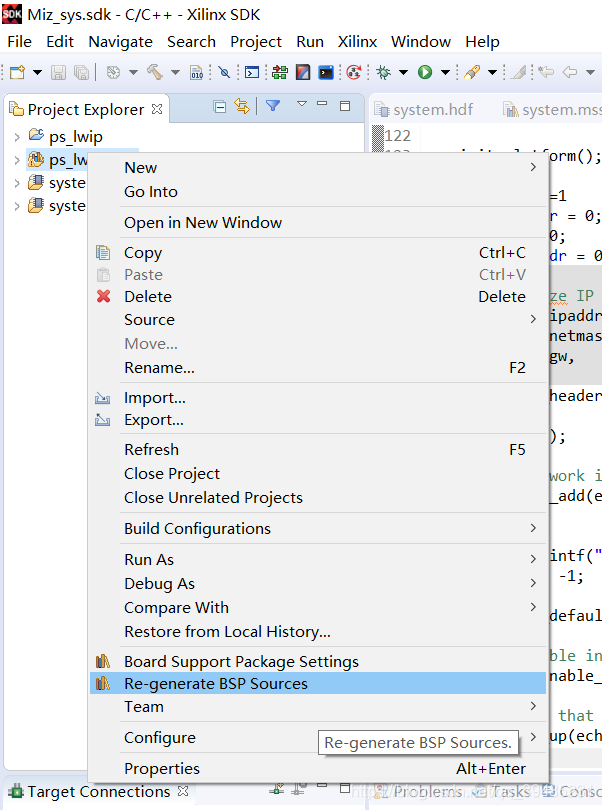Close the Project Explorer tab
Image resolution: width=602 pixels, height=810 pixels.
point(157,109)
